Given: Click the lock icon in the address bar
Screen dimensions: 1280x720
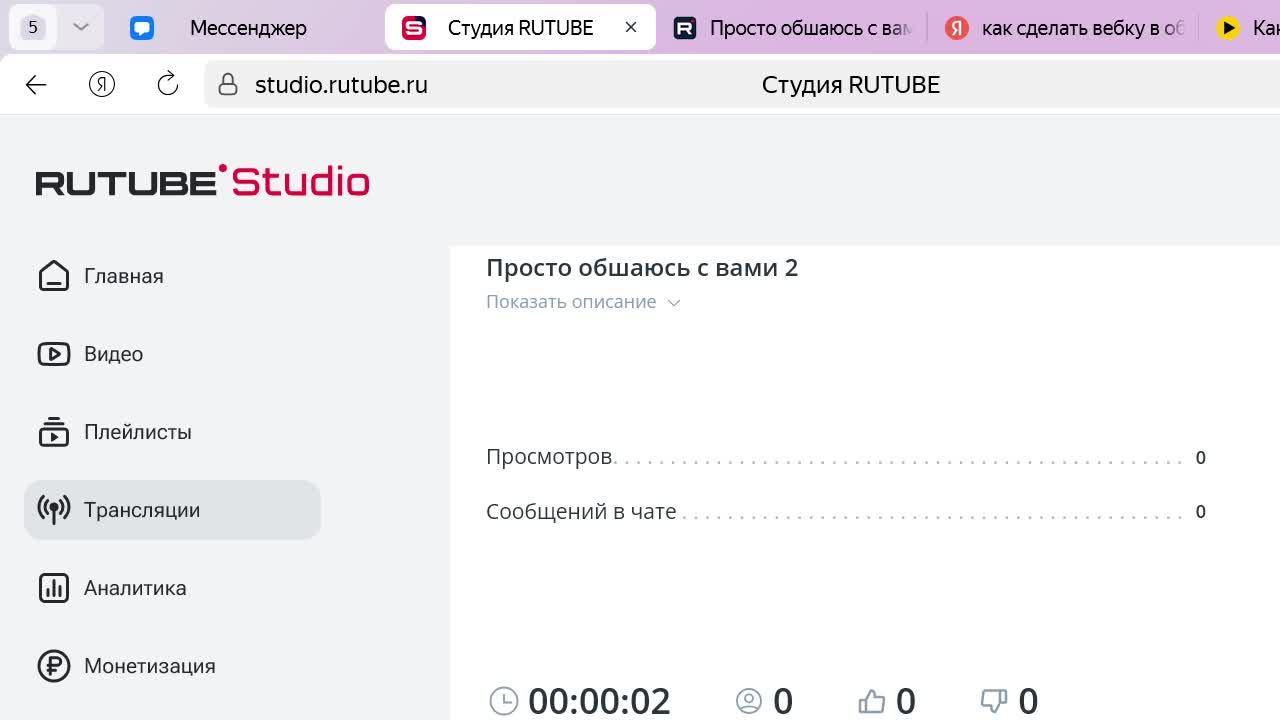Looking at the screenshot, I should 228,85.
